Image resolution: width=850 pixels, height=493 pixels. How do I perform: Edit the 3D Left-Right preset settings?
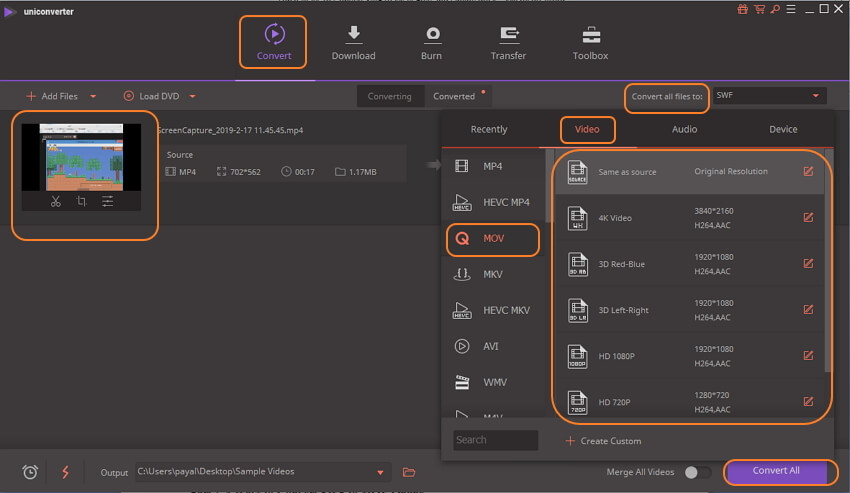(808, 310)
